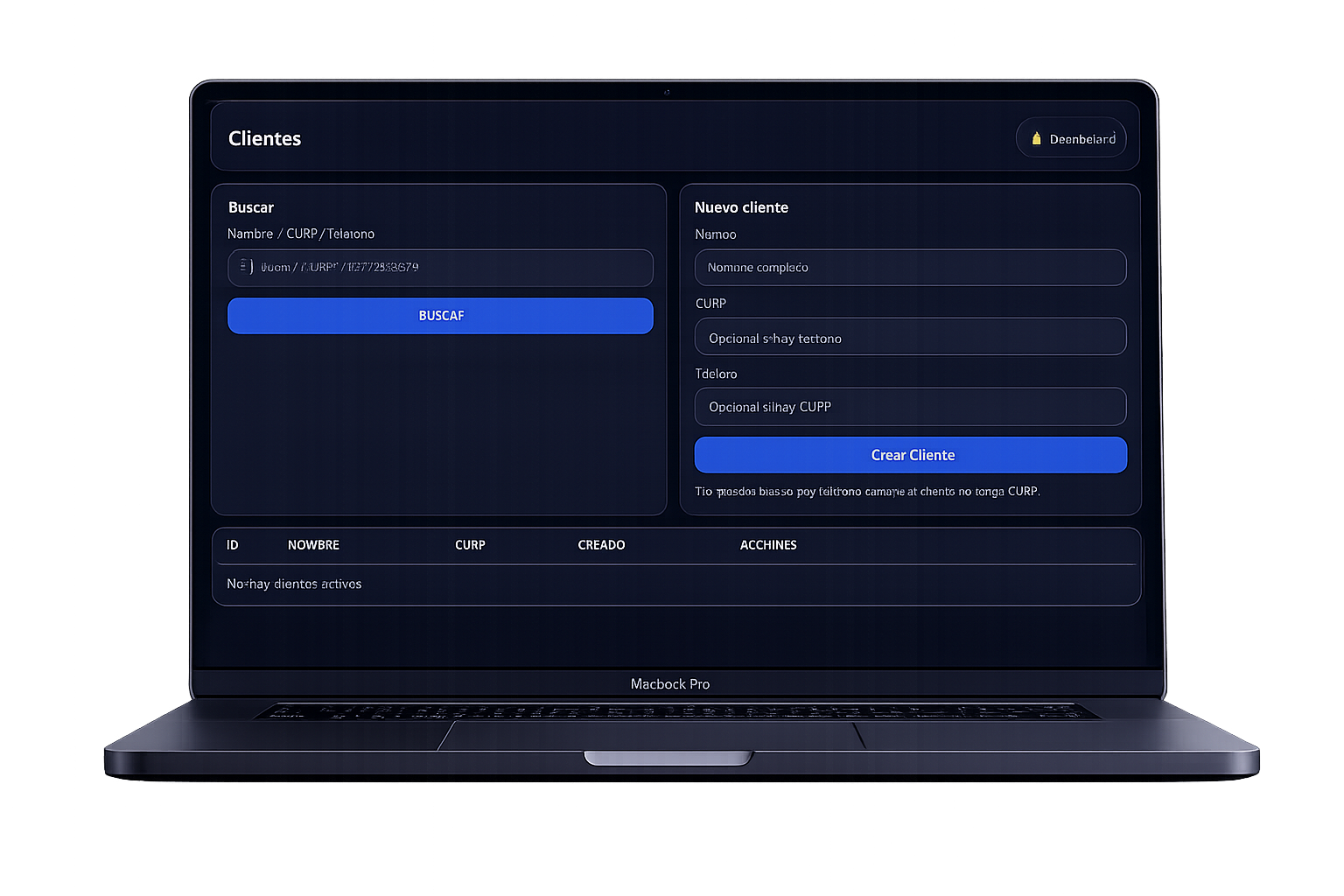The width and height of the screenshot is (1344, 896).
Task: Sort by the ID column header
Action: coord(233,545)
